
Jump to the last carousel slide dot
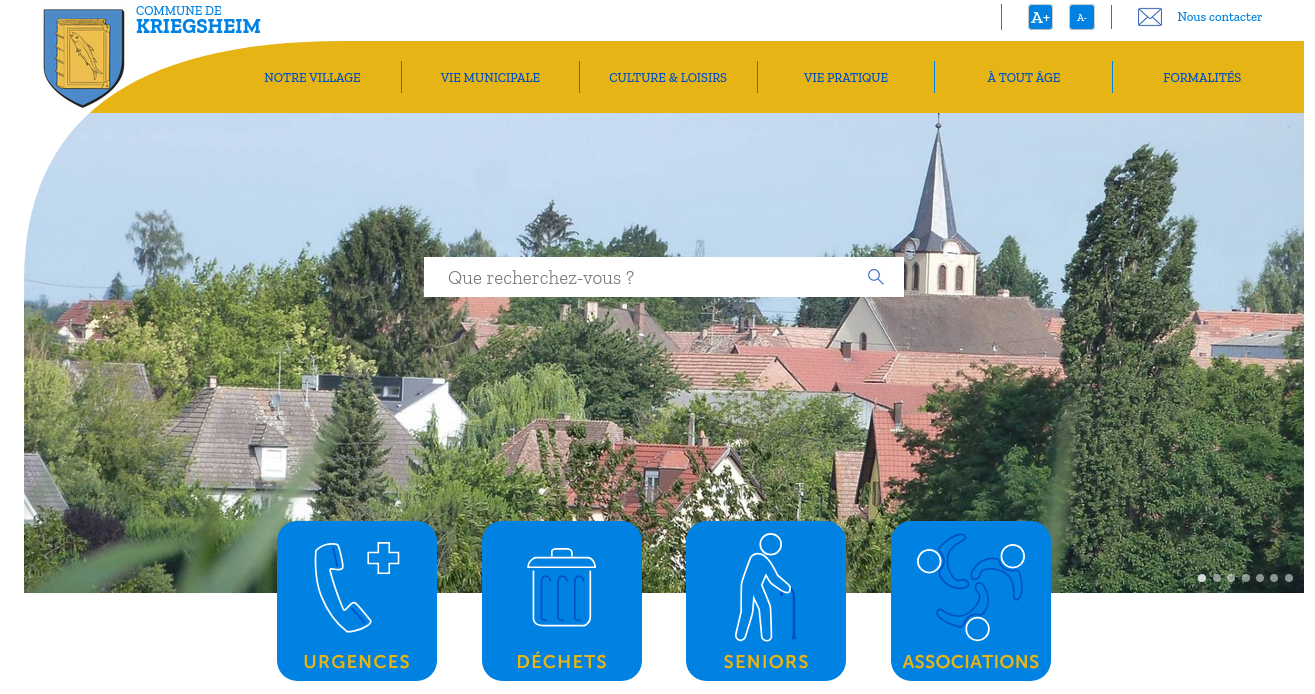[x=1289, y=578]
